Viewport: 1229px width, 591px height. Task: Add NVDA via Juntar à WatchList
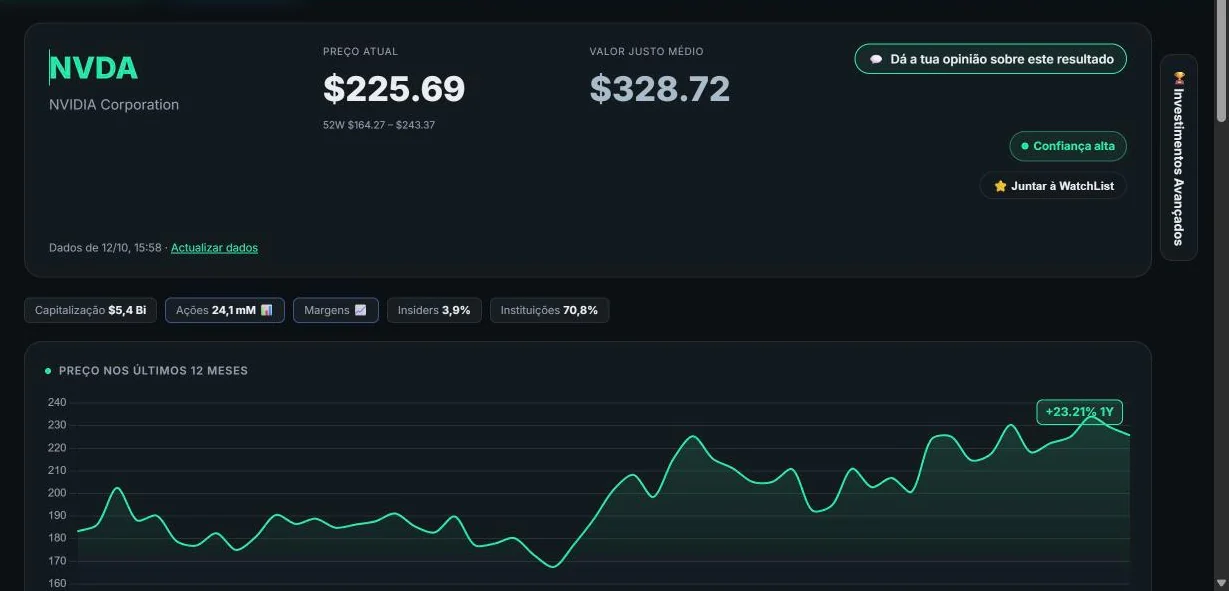(x=1053, y=186)
